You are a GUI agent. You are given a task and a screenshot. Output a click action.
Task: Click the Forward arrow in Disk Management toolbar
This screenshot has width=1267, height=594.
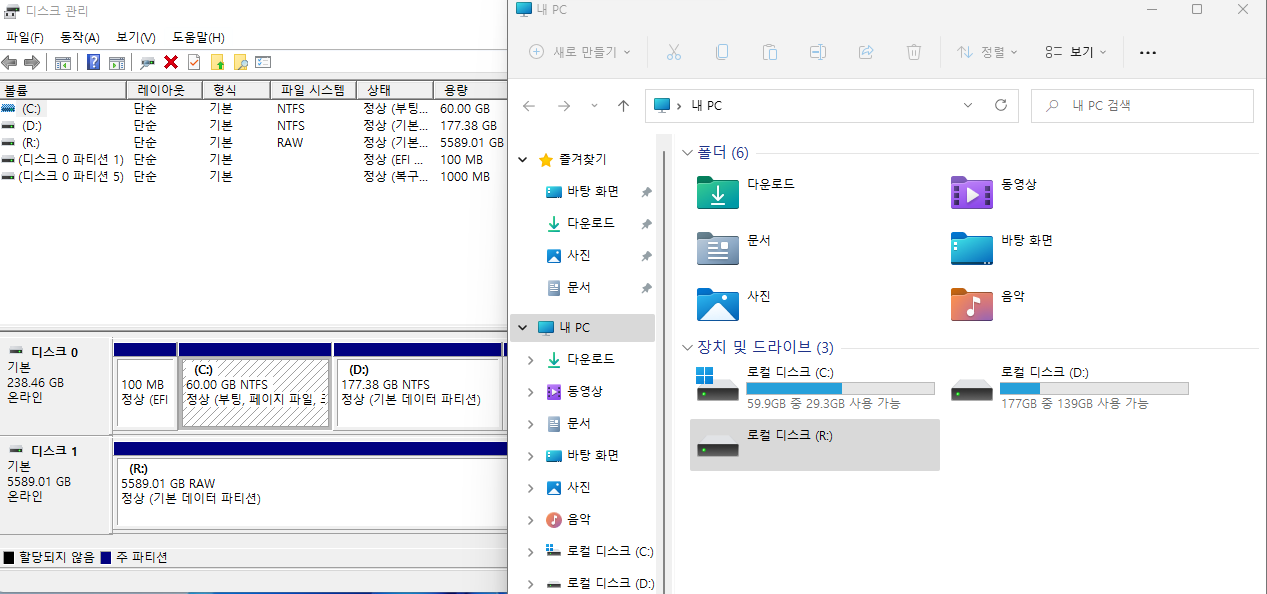(x=31, y=62)
